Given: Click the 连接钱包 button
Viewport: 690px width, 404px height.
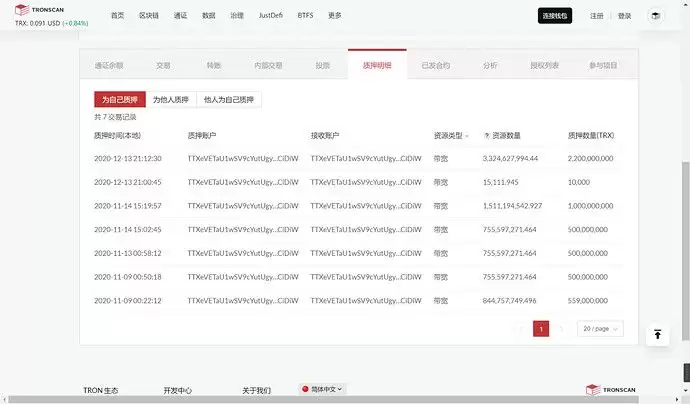Looking at the screenshot, I should (554, 16).
